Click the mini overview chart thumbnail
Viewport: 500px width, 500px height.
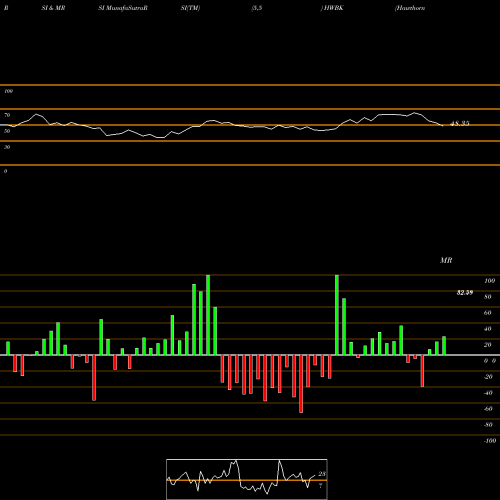(x=247, y=479)
